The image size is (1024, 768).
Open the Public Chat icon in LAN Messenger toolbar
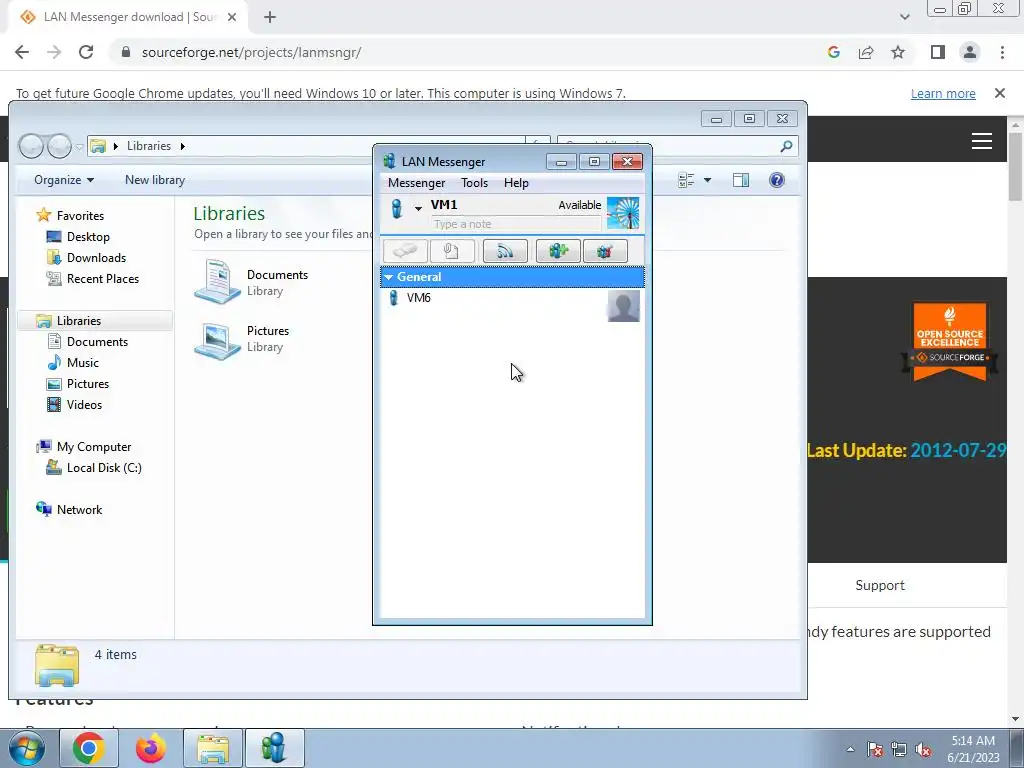(605, 251)
